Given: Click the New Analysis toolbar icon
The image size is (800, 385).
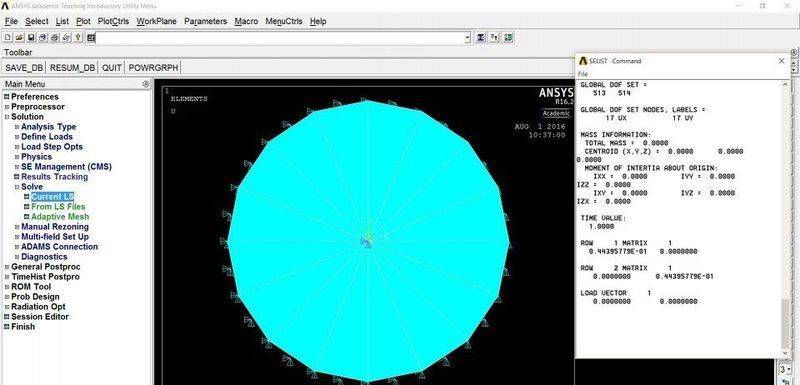Looking at the screenshot, I should click(8, 38).
